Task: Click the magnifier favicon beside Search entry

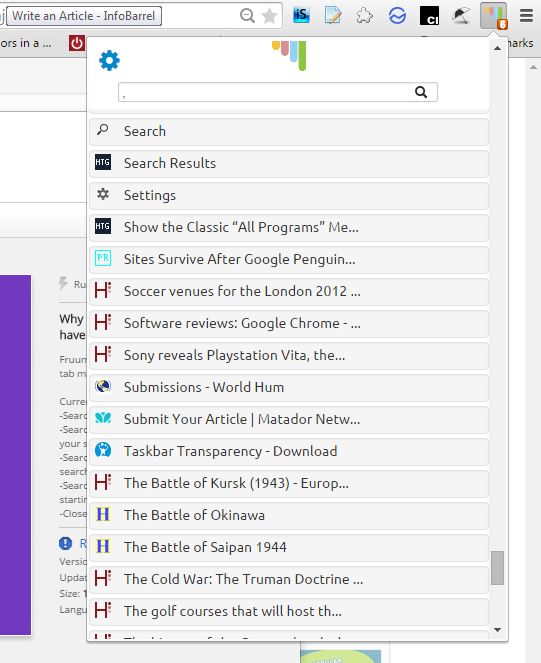Action: pyautogui.click(x=103, y=129)
